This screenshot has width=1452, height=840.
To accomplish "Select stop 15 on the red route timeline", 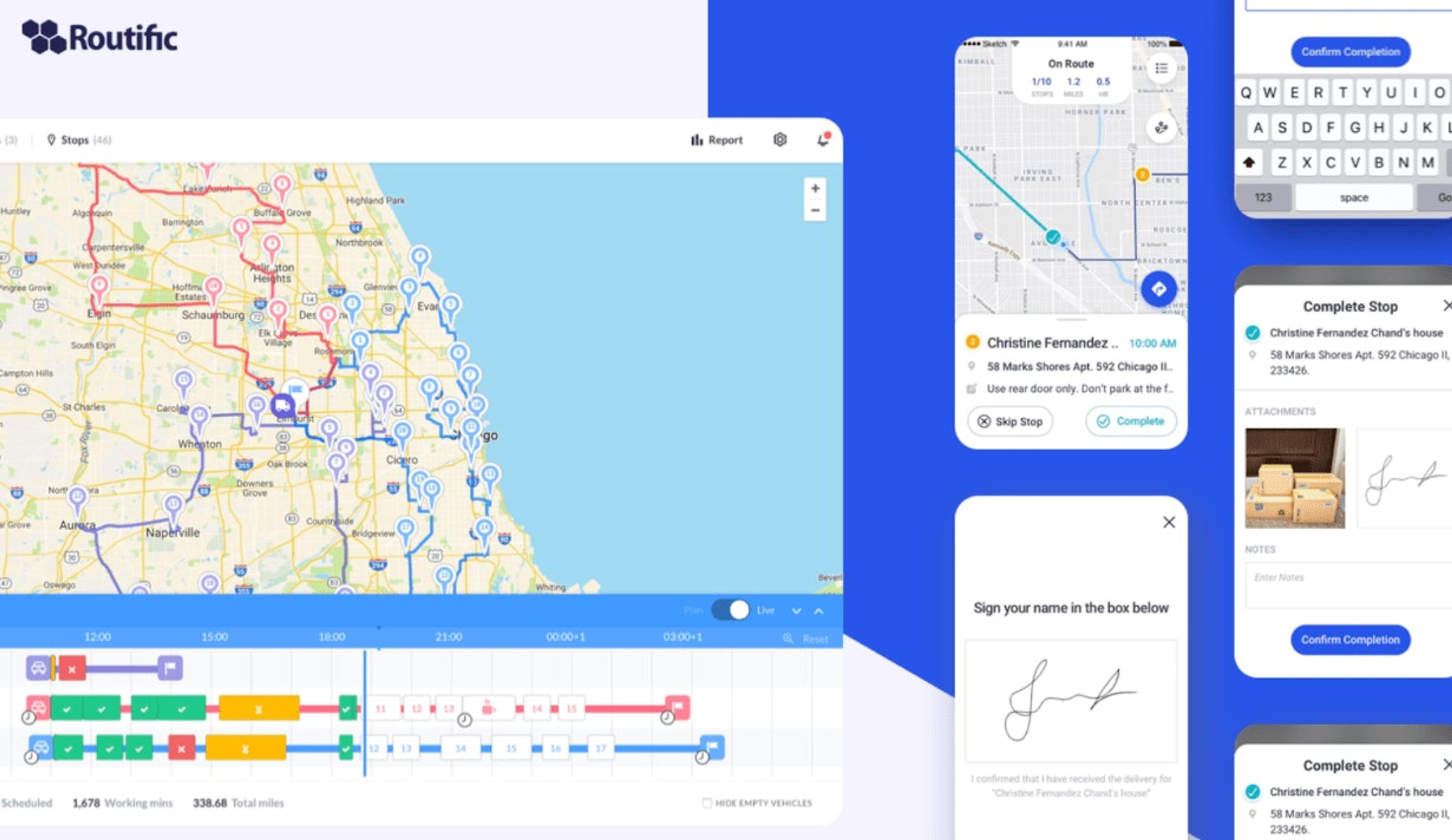I will point(571,708).
